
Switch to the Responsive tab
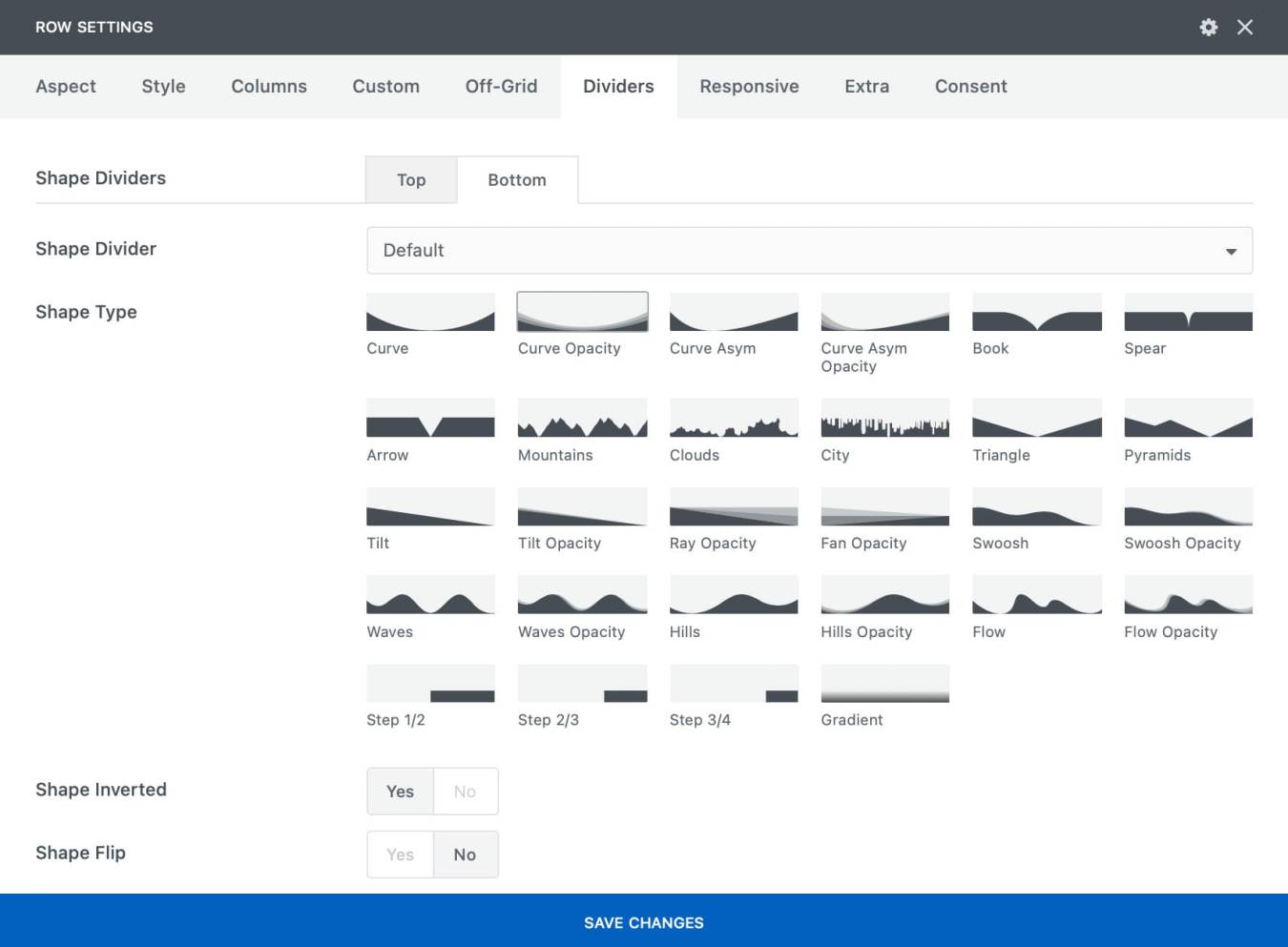(749, 87)
